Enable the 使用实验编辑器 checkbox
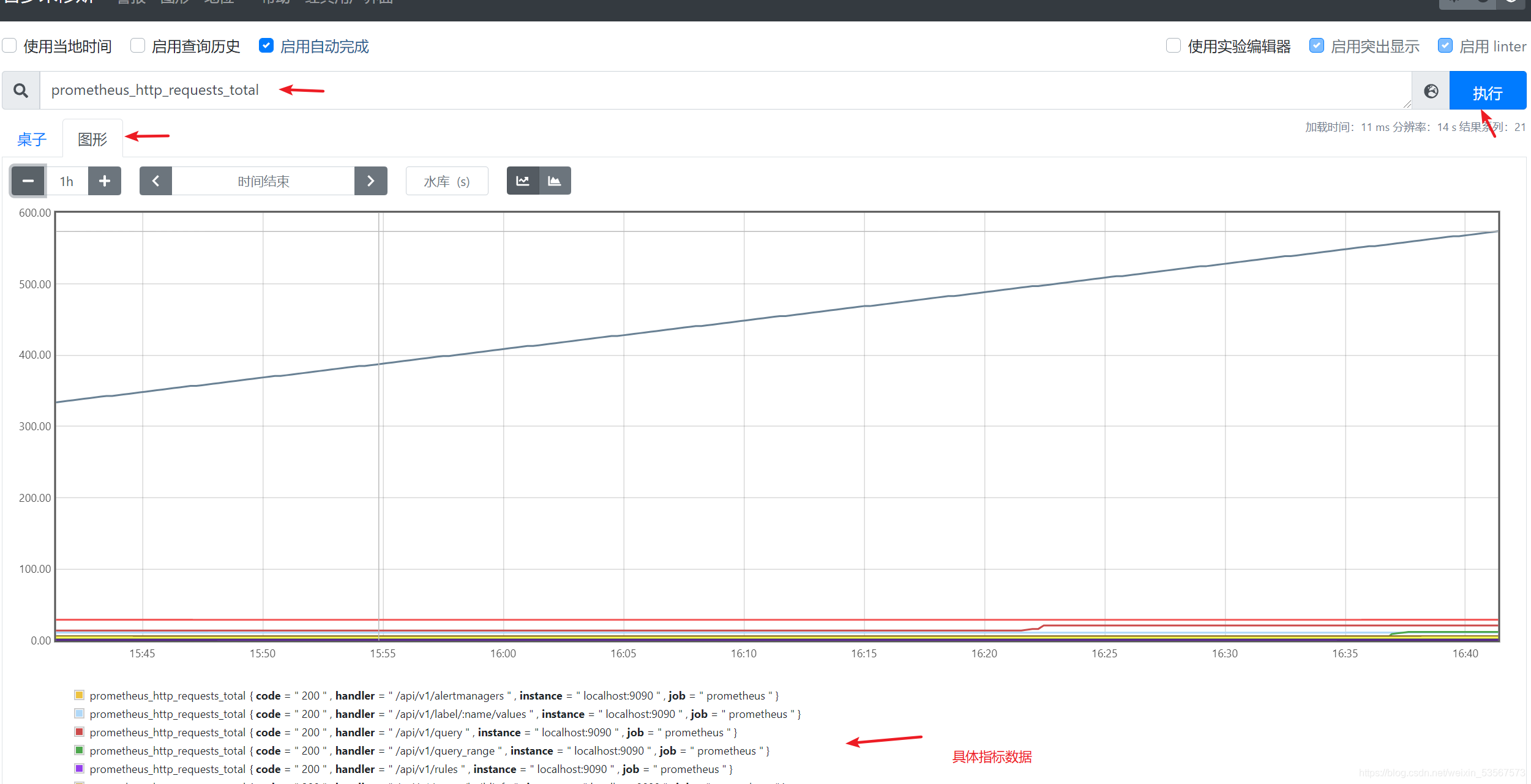The image size is (1531, 784). (x=1174, y=46)
